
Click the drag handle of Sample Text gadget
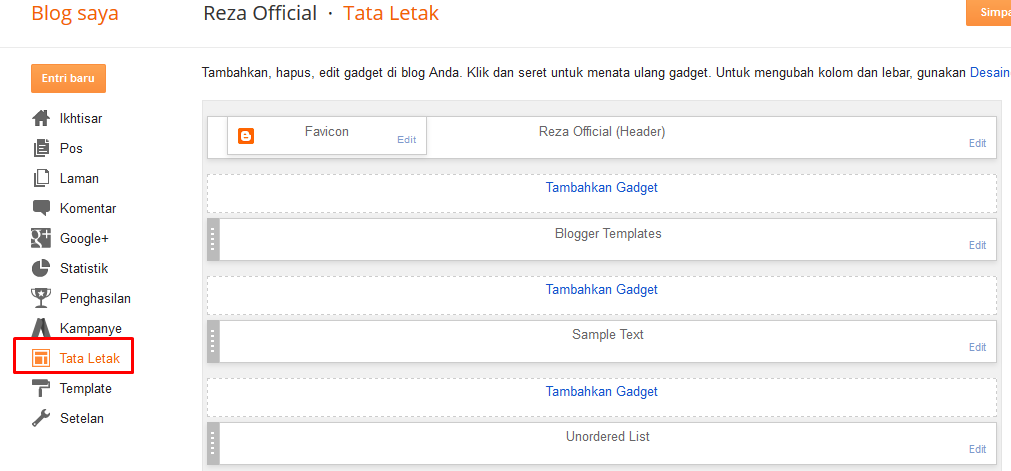[x=213, y=341]
